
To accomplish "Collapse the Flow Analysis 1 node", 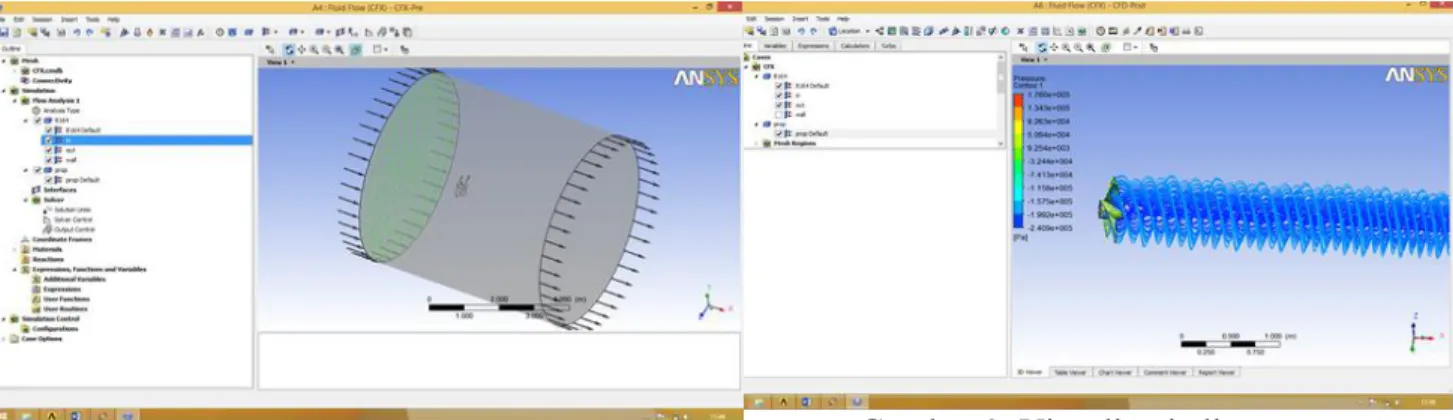I will [x=15, y=101].
